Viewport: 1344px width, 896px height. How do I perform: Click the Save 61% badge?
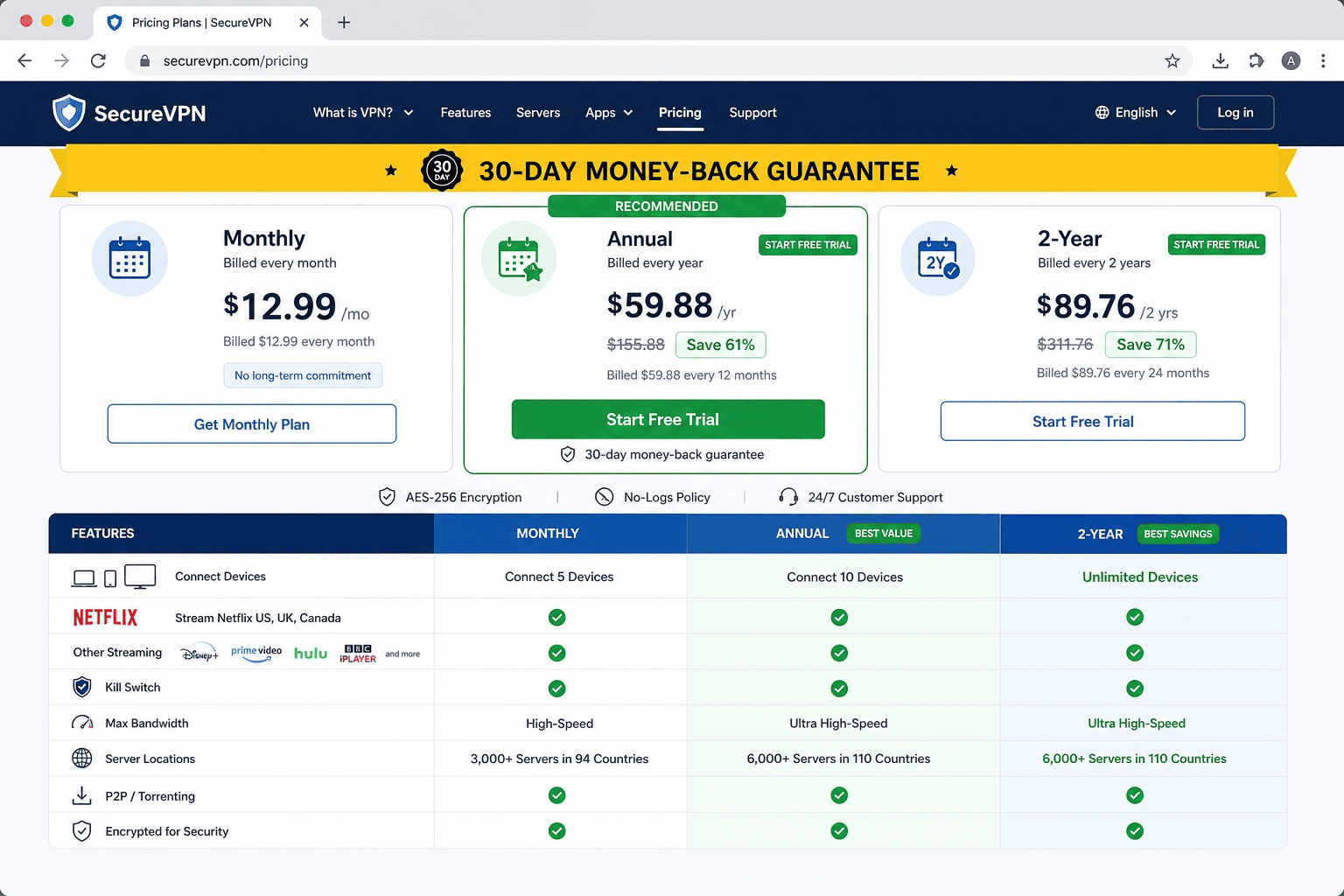[721, 345]
